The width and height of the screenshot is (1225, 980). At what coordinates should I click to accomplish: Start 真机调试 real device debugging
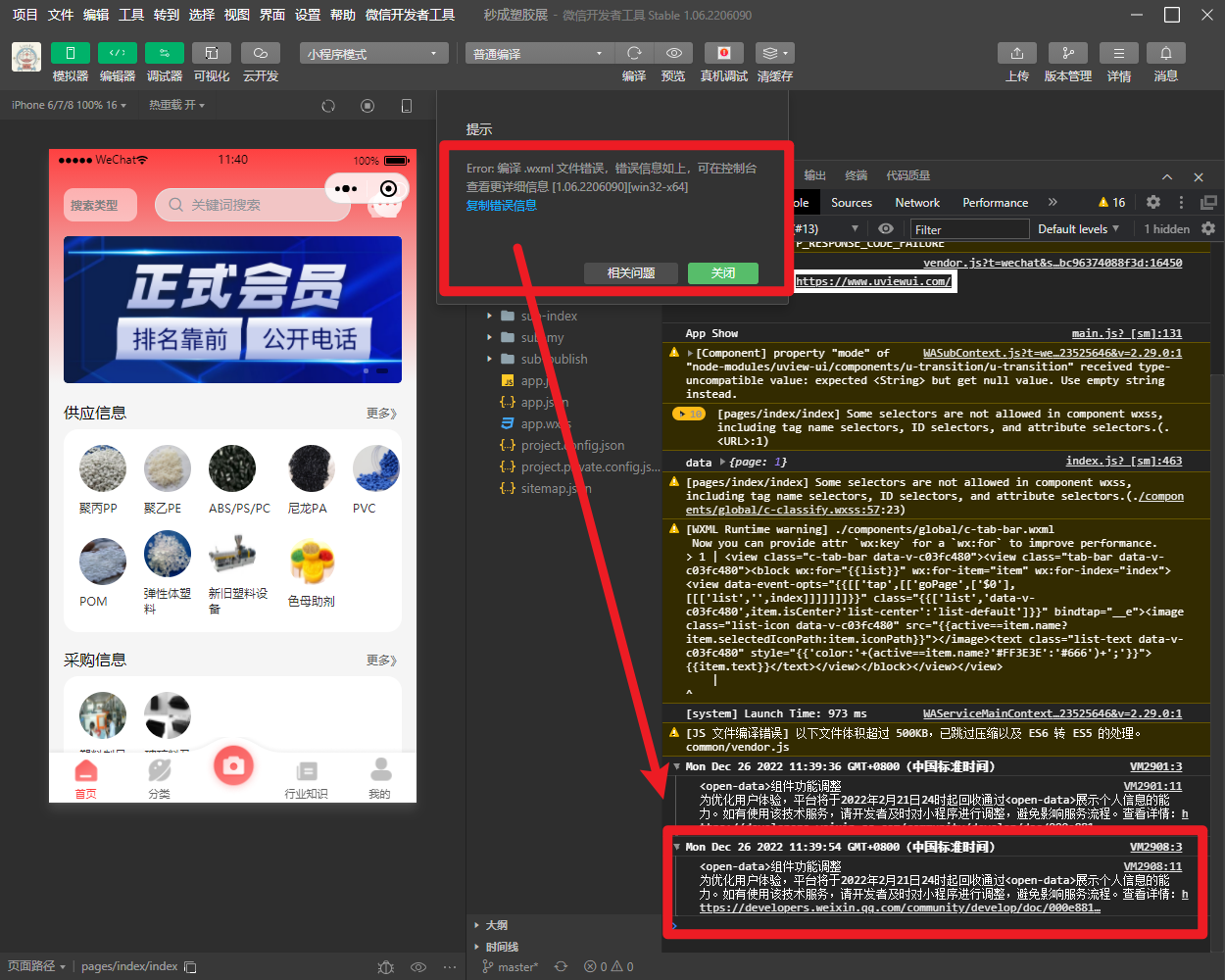(x=724, y=53)
